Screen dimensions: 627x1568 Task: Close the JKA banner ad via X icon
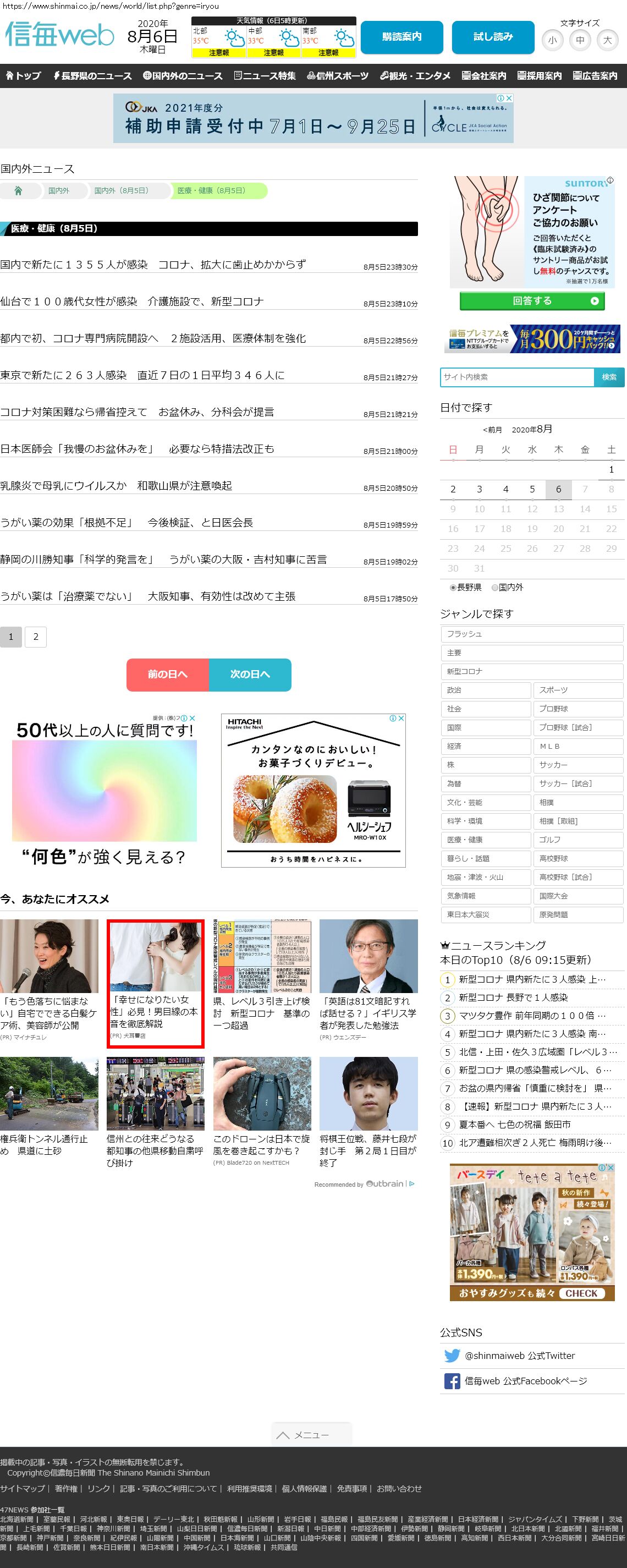point(509,98)
